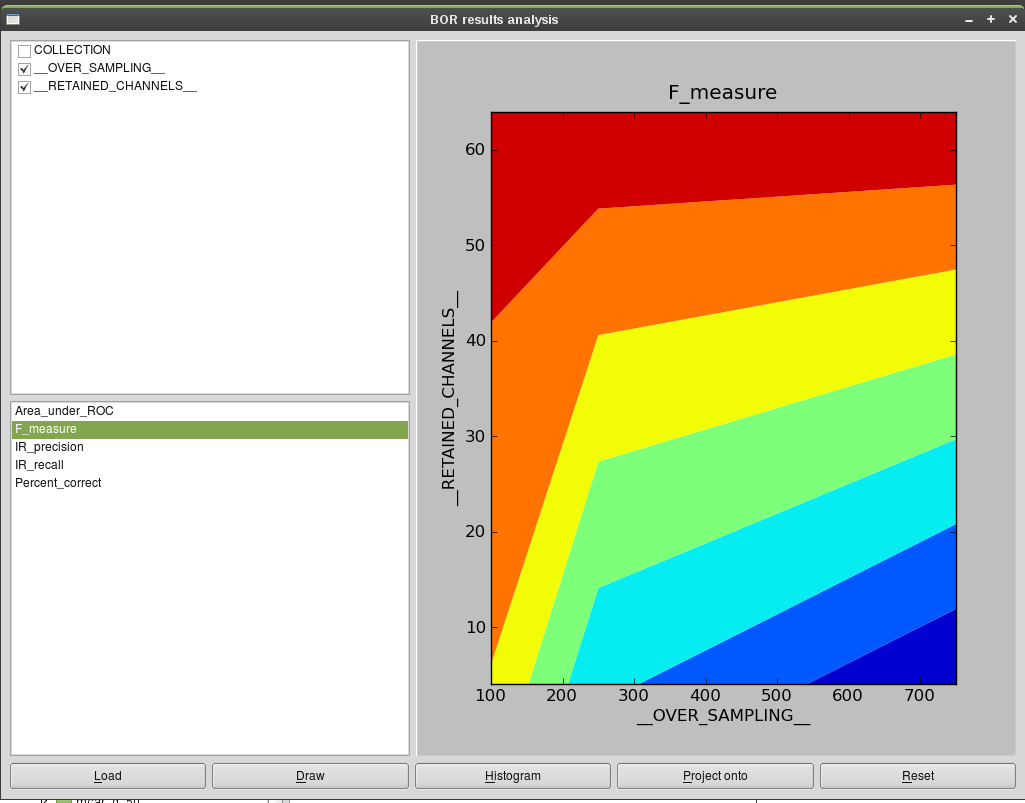Minimize the BOR results analysis window
The width and height of the screenshot is (1025, 803).
click(x=969, y=20)
